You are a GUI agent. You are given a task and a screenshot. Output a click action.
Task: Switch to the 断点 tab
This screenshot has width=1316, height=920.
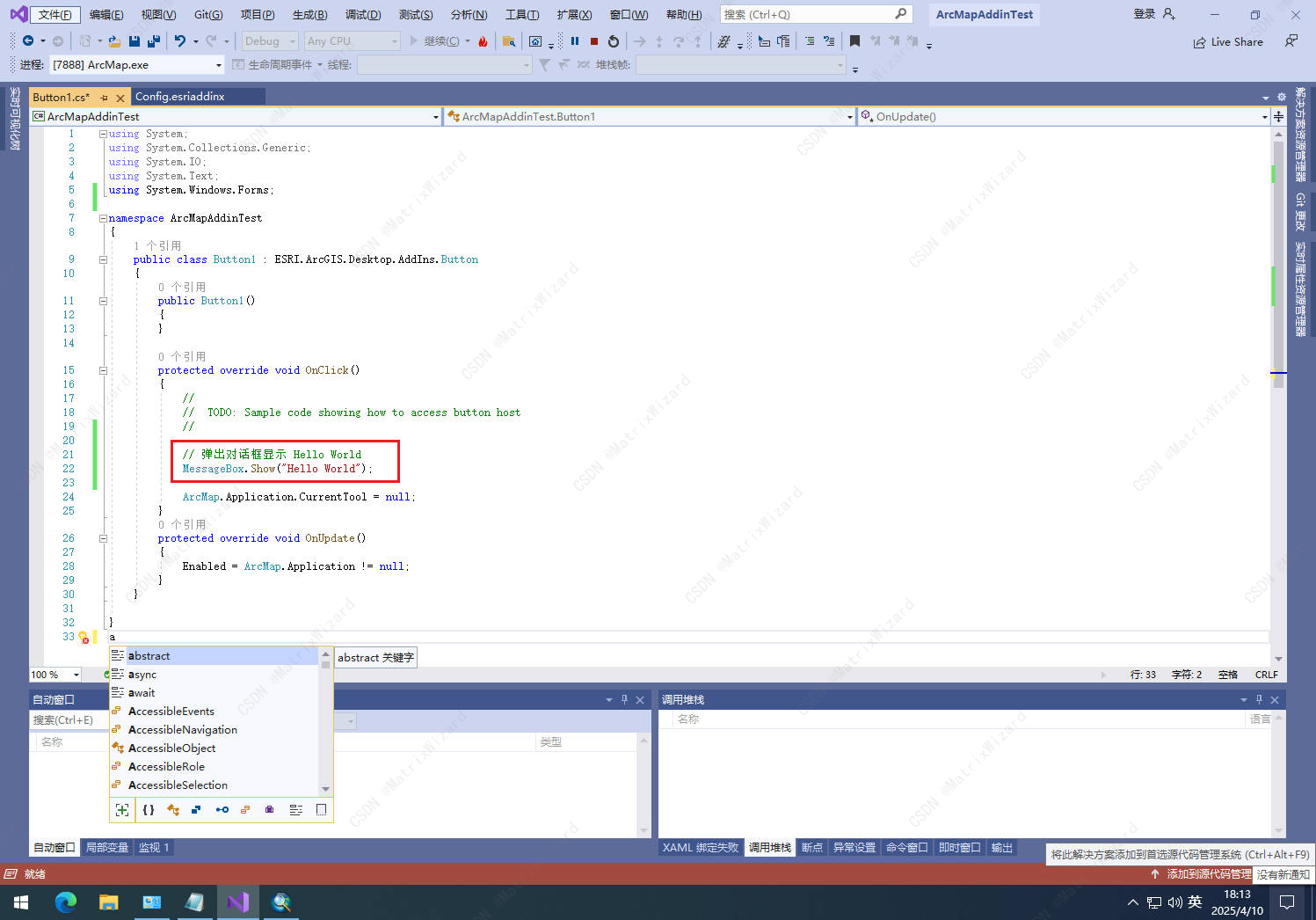(x=812, y=848)
